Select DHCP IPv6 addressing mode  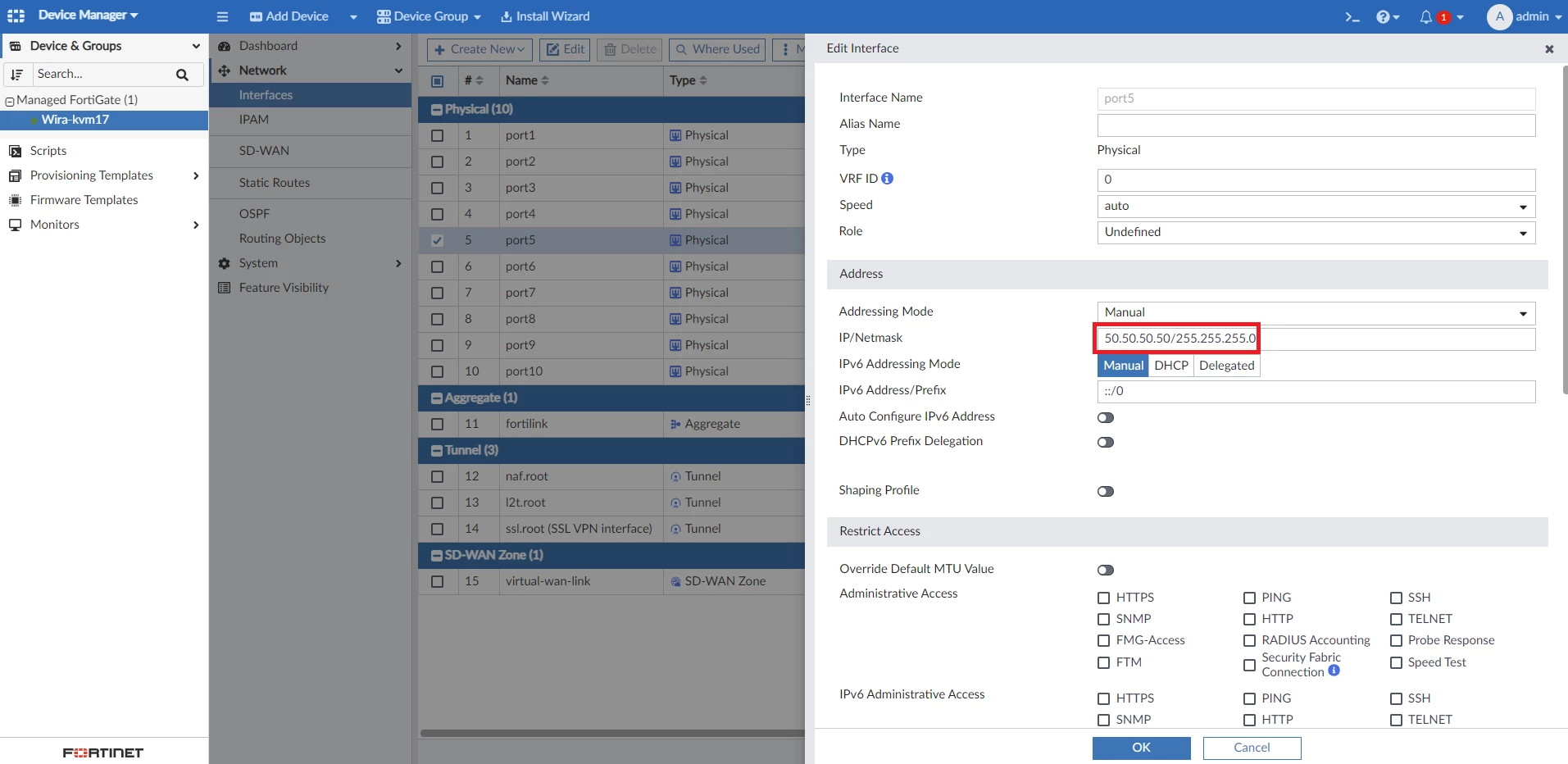point(1171,366)
